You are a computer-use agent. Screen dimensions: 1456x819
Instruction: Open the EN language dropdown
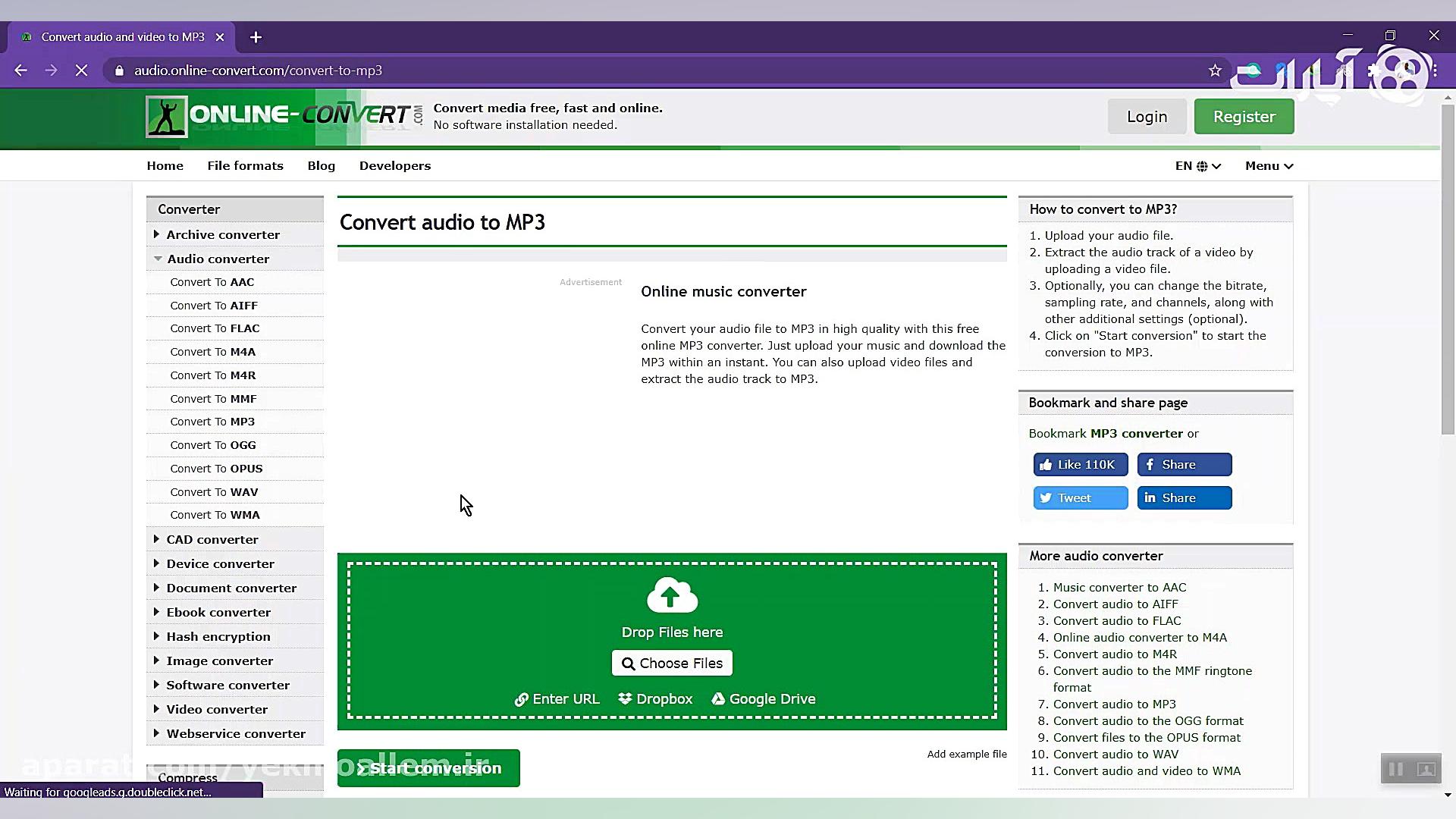[x=1197, y=166]
